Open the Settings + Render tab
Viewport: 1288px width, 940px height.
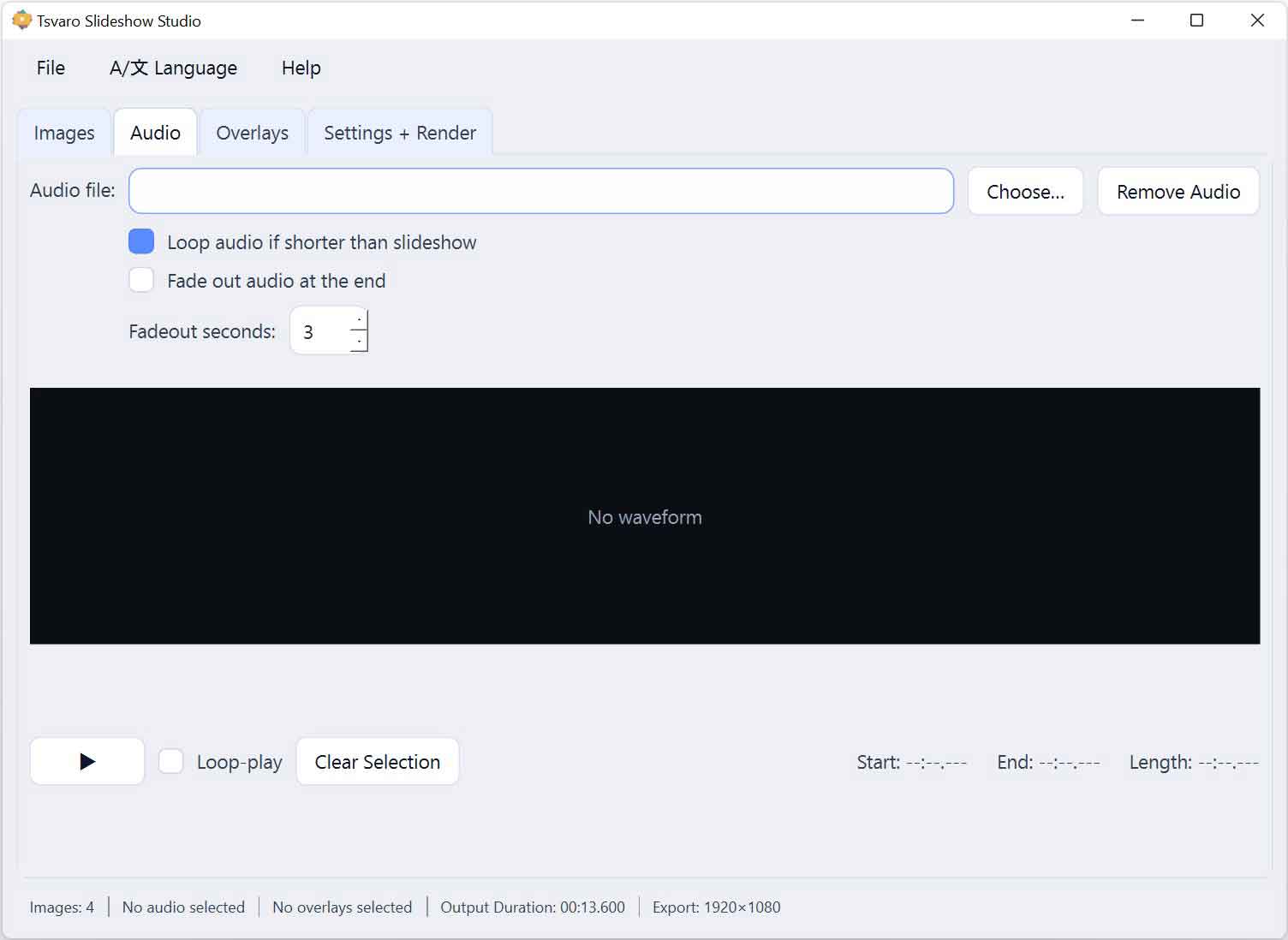tap(399, 133)
